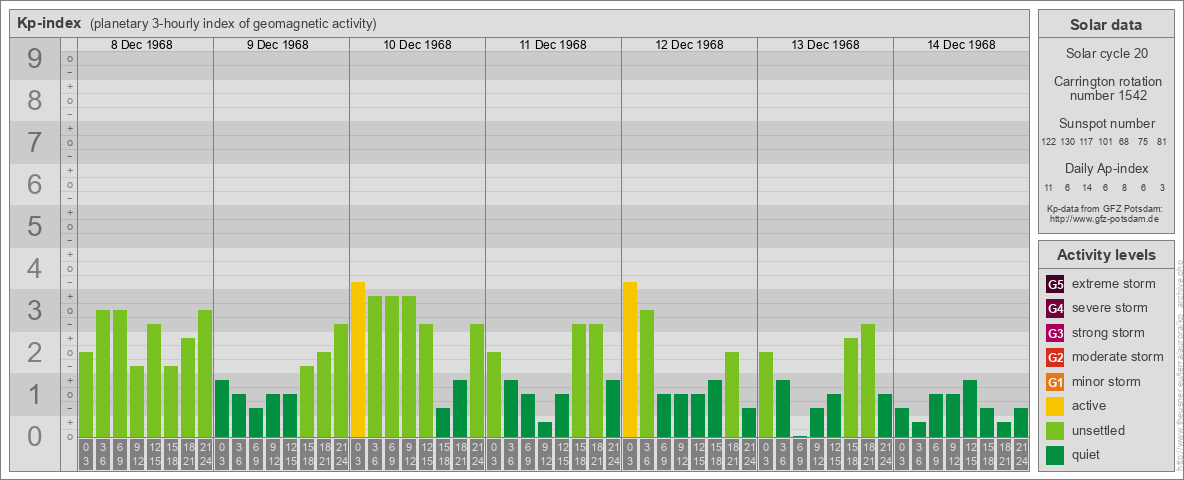Click the '8 Dec 1968' date header

pos(141,45)
